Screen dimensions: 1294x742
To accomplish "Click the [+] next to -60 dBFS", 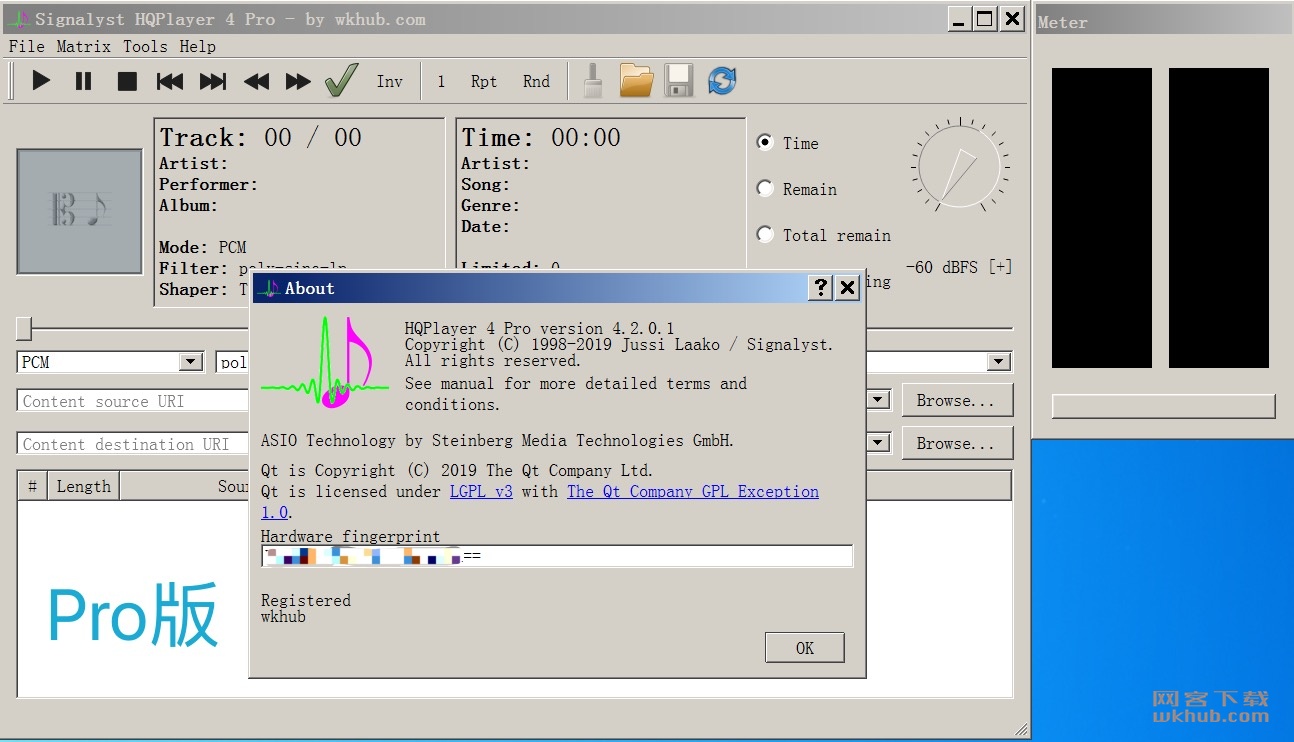I will click(1000, 267).
